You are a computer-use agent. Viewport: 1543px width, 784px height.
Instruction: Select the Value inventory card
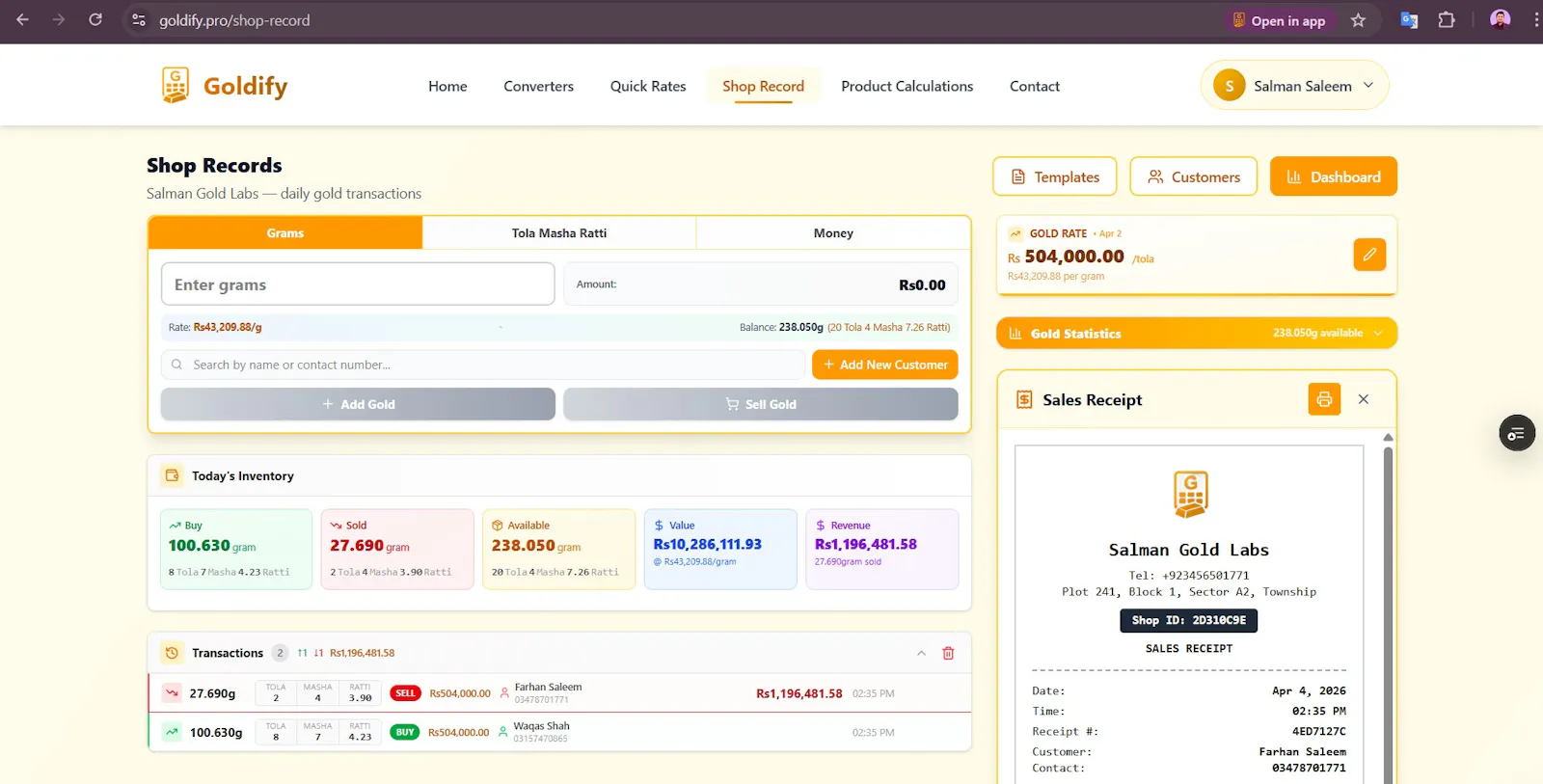point(720,549)
